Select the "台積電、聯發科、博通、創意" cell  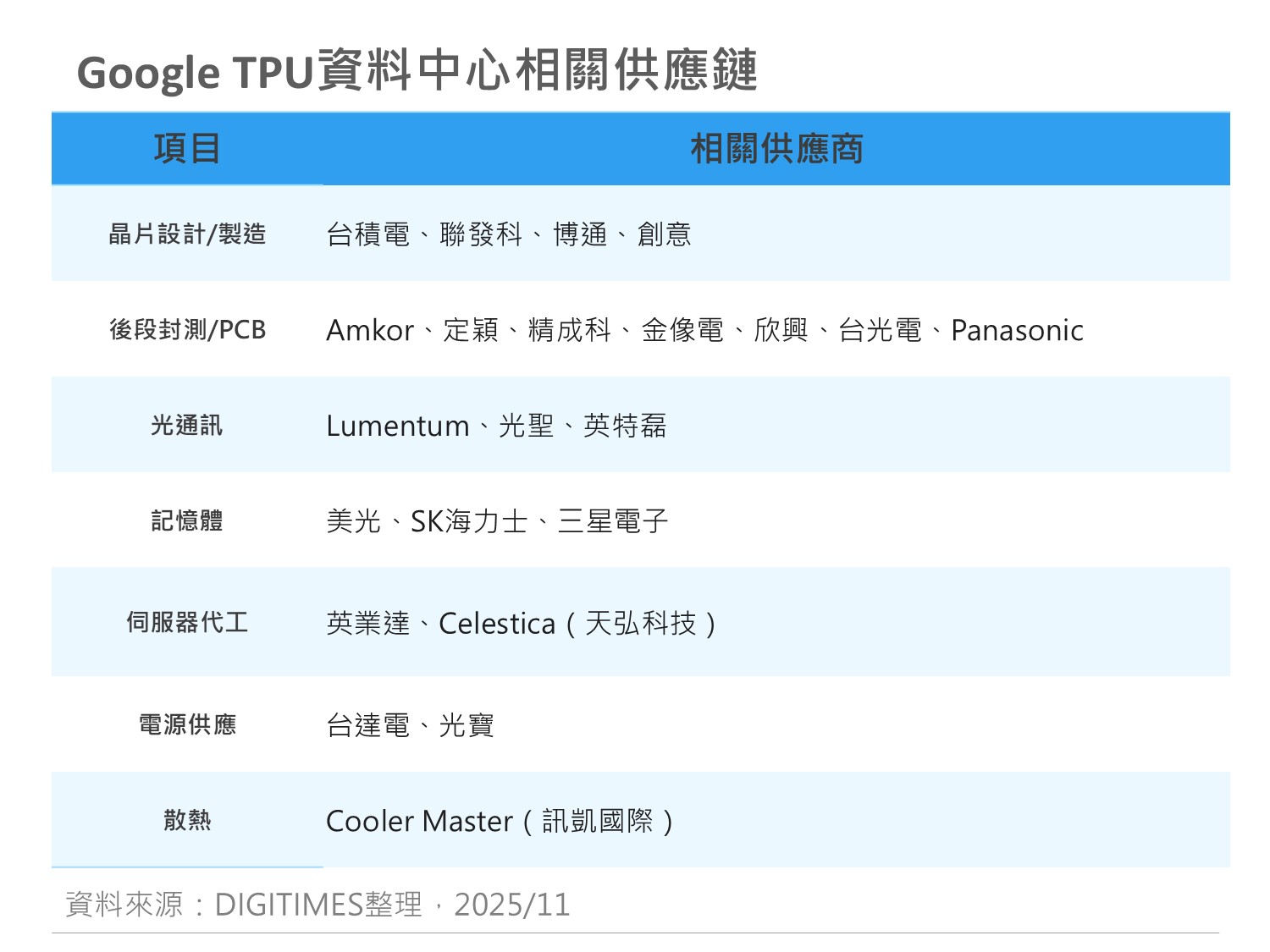[509, 234]
